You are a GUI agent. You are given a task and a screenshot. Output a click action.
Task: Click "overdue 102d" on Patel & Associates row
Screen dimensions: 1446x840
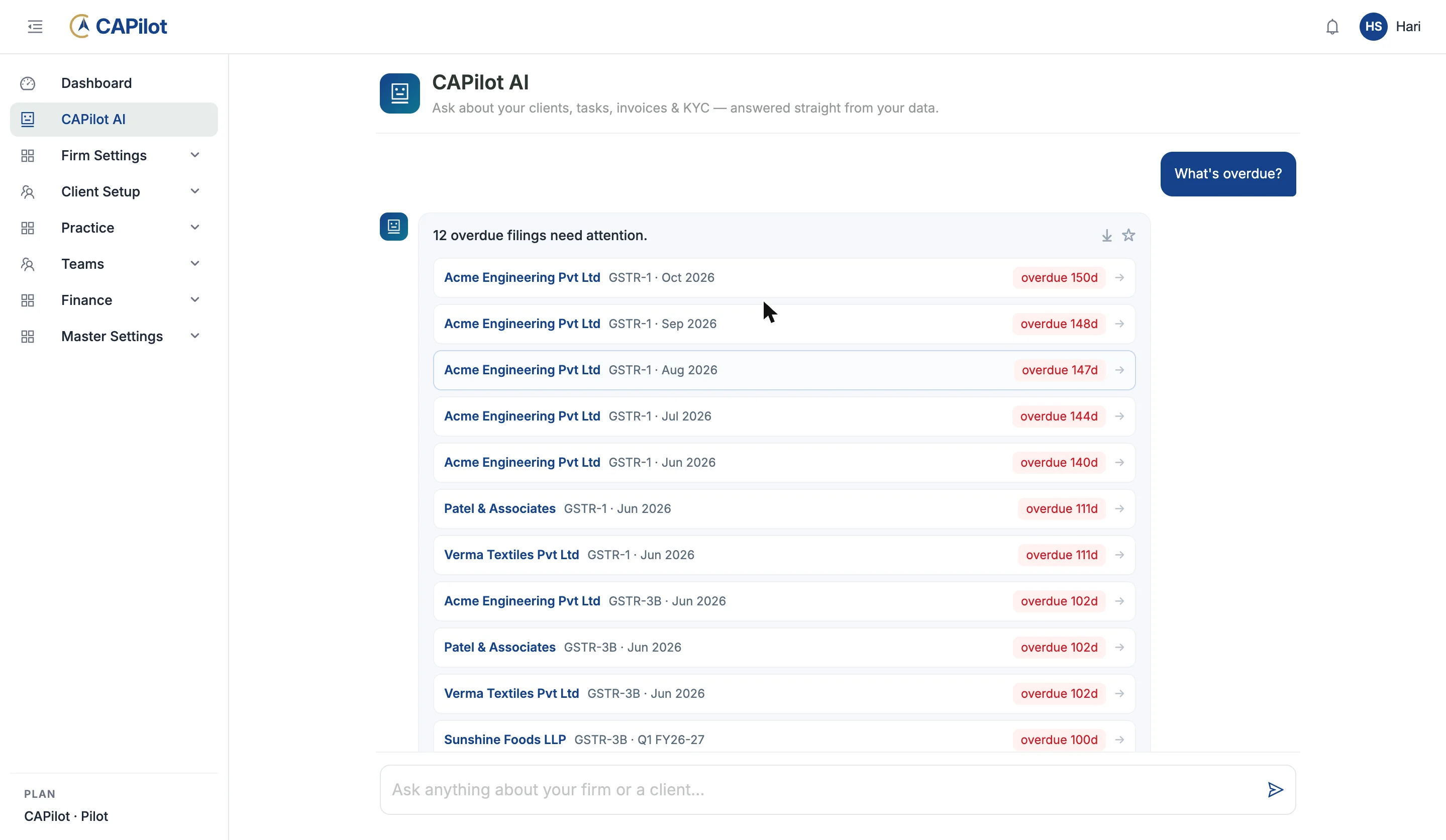tap(1059, 647)
